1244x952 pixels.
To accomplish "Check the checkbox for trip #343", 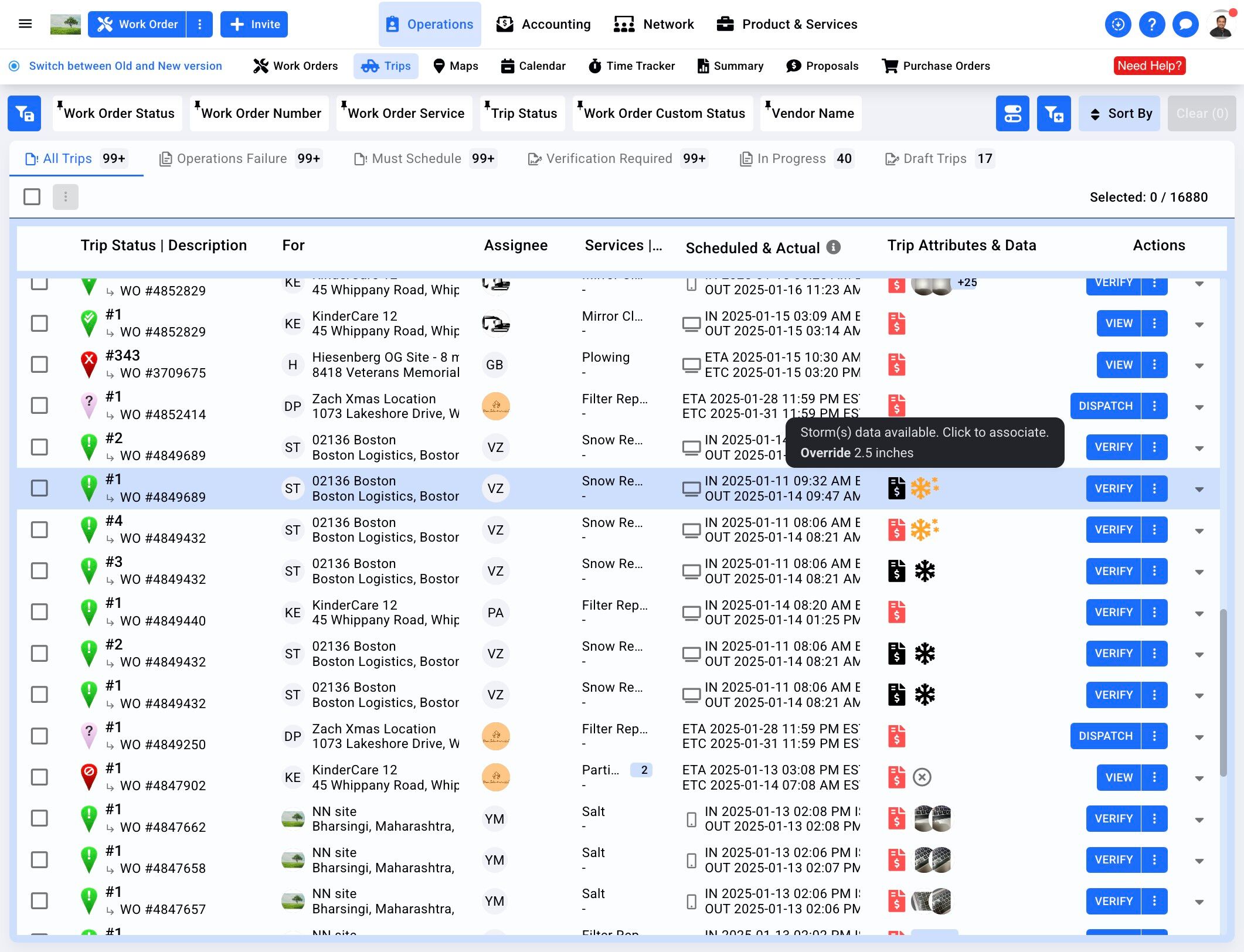I will coord(39,365).
